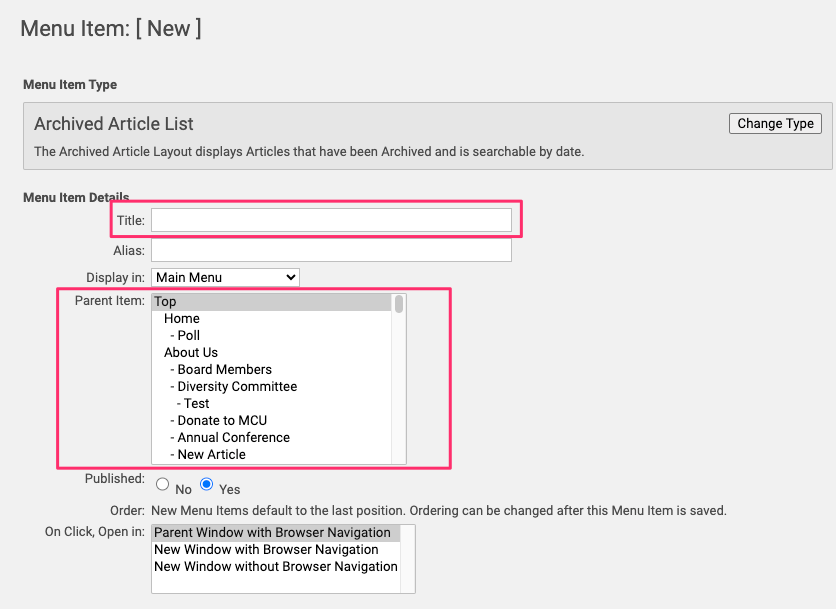Select About Us as parent item

tap(191, 353)
